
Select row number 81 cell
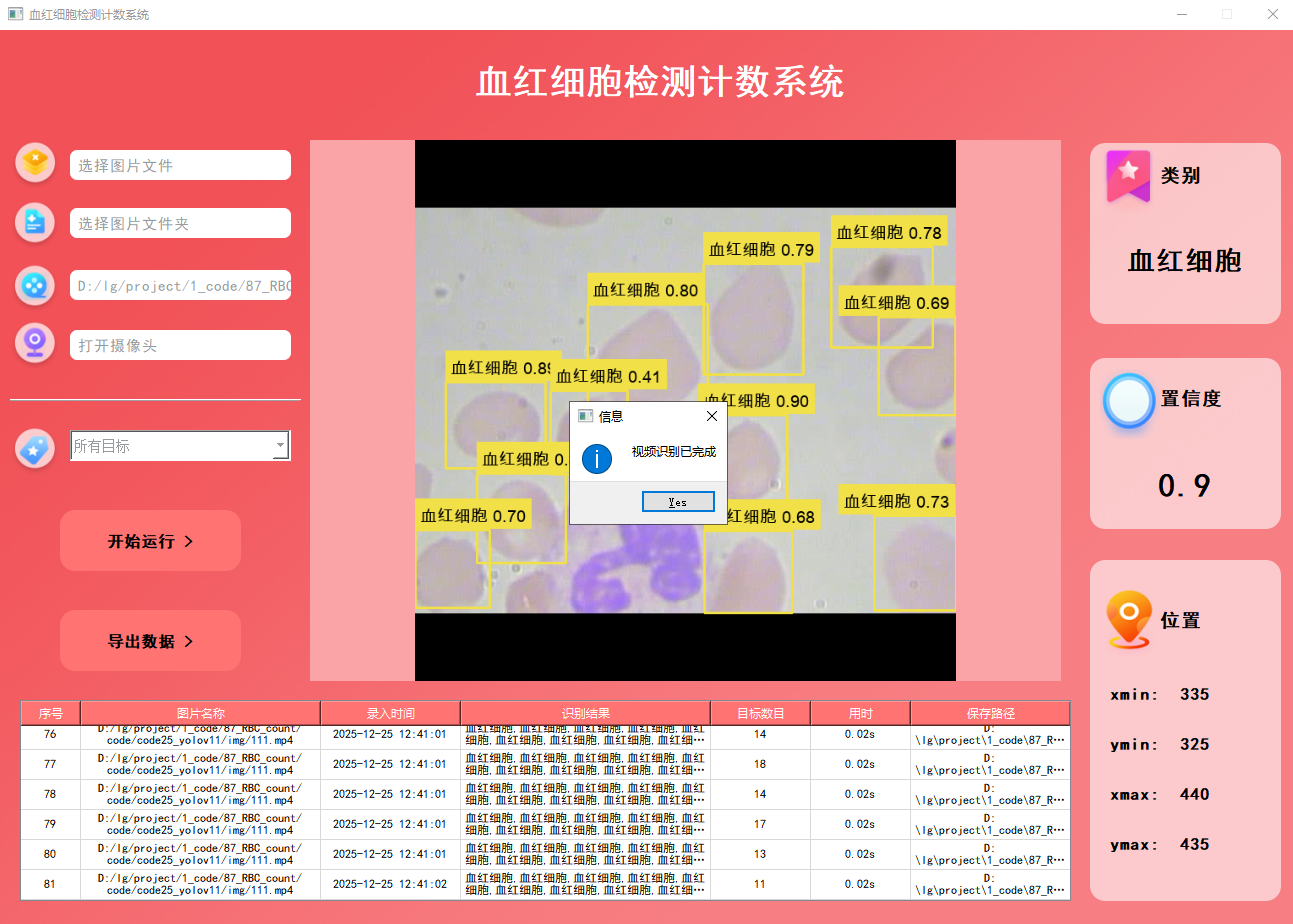click(51, 884)
